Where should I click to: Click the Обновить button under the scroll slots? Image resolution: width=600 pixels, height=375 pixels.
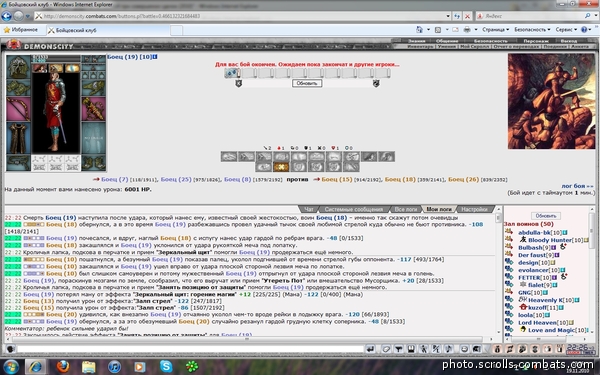(x=307, y=83)
